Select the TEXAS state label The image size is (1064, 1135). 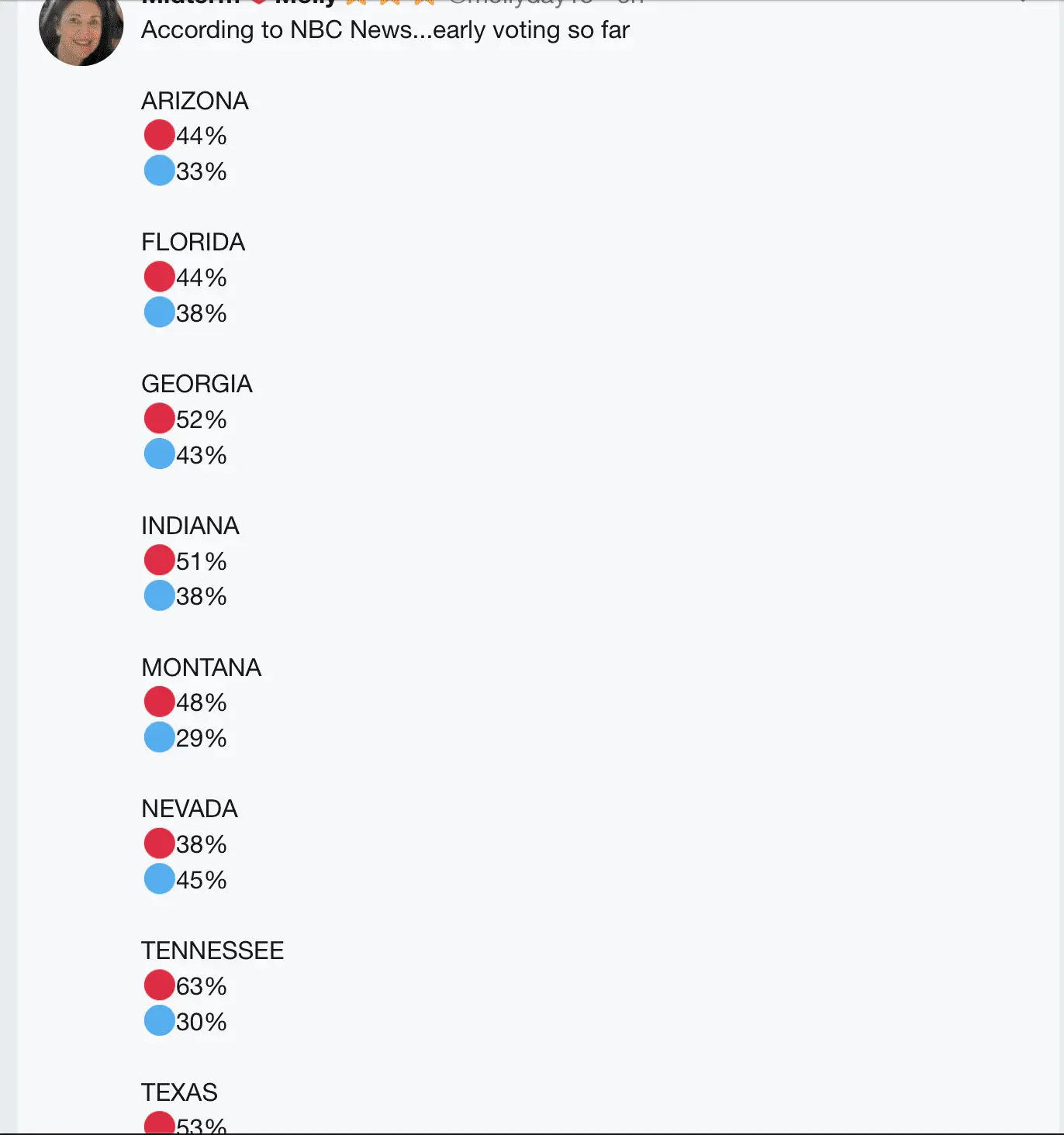pyautogui.click(x=179, y=1092)
